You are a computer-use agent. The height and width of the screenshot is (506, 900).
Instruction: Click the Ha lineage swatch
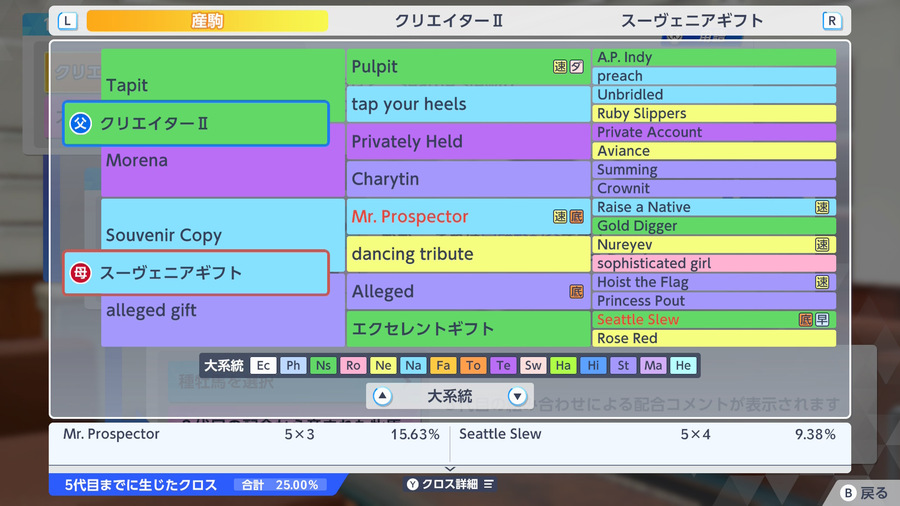(x=563, y=365)
